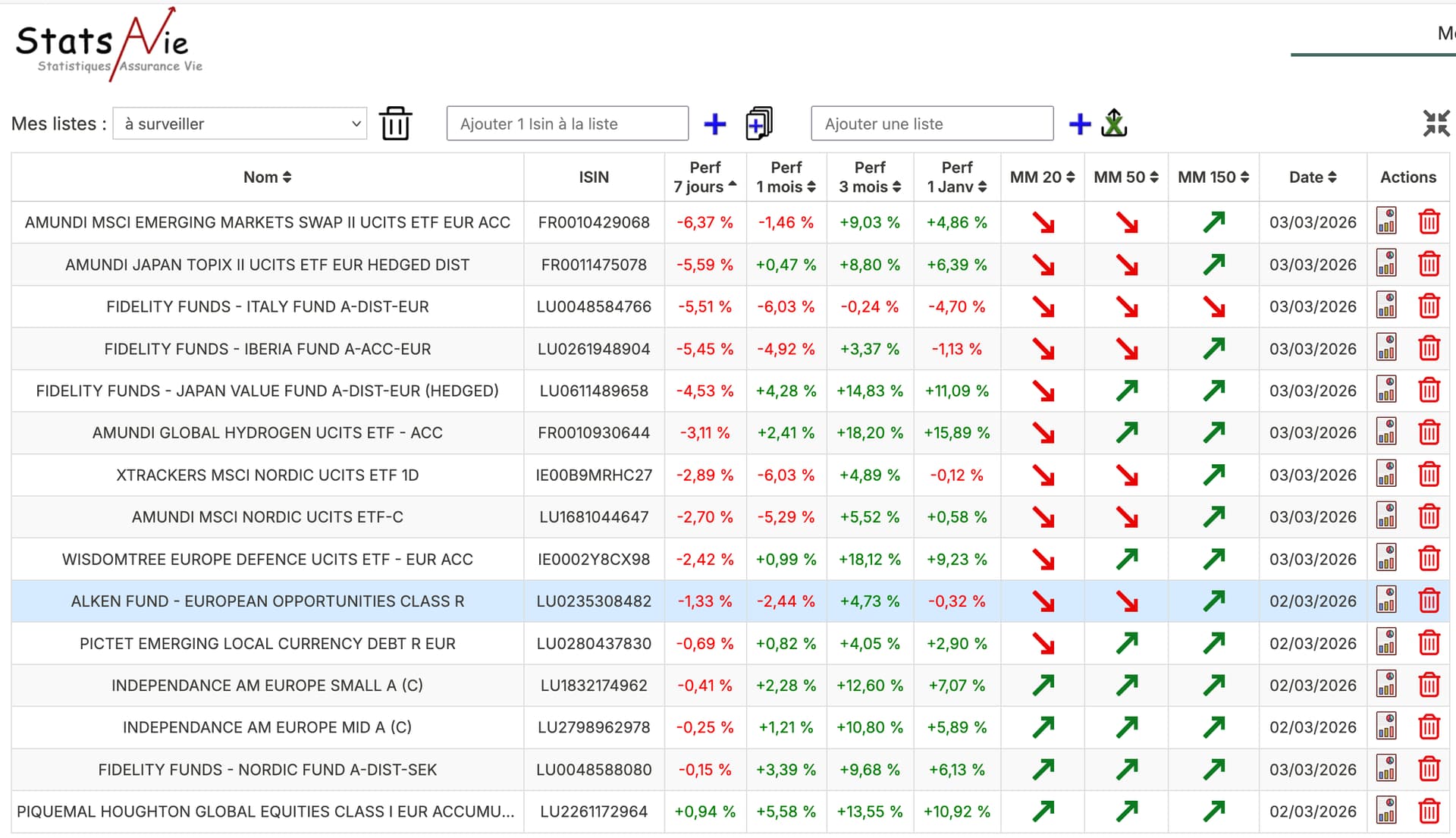Select the Wisdomtree Europe Defence ETF row
The width and height of the screenshot is (1456, 838).
pos(267,559)
